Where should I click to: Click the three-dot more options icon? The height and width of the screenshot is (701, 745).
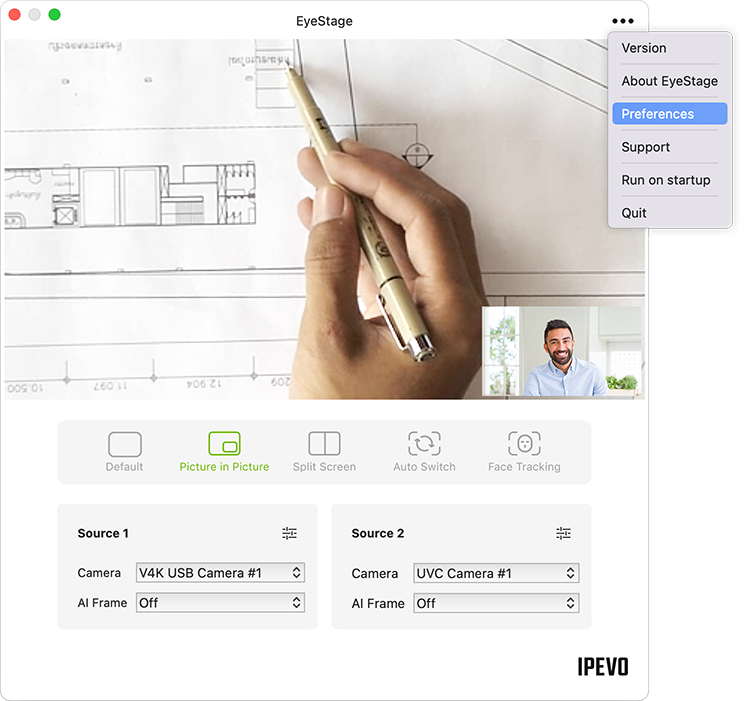[x=623, y=21]
